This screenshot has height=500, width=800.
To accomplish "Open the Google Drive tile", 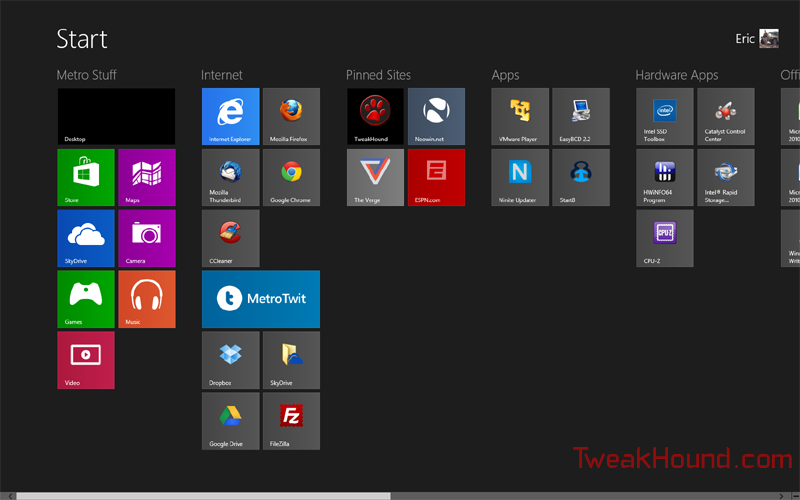I will click(x=231, y=421).
